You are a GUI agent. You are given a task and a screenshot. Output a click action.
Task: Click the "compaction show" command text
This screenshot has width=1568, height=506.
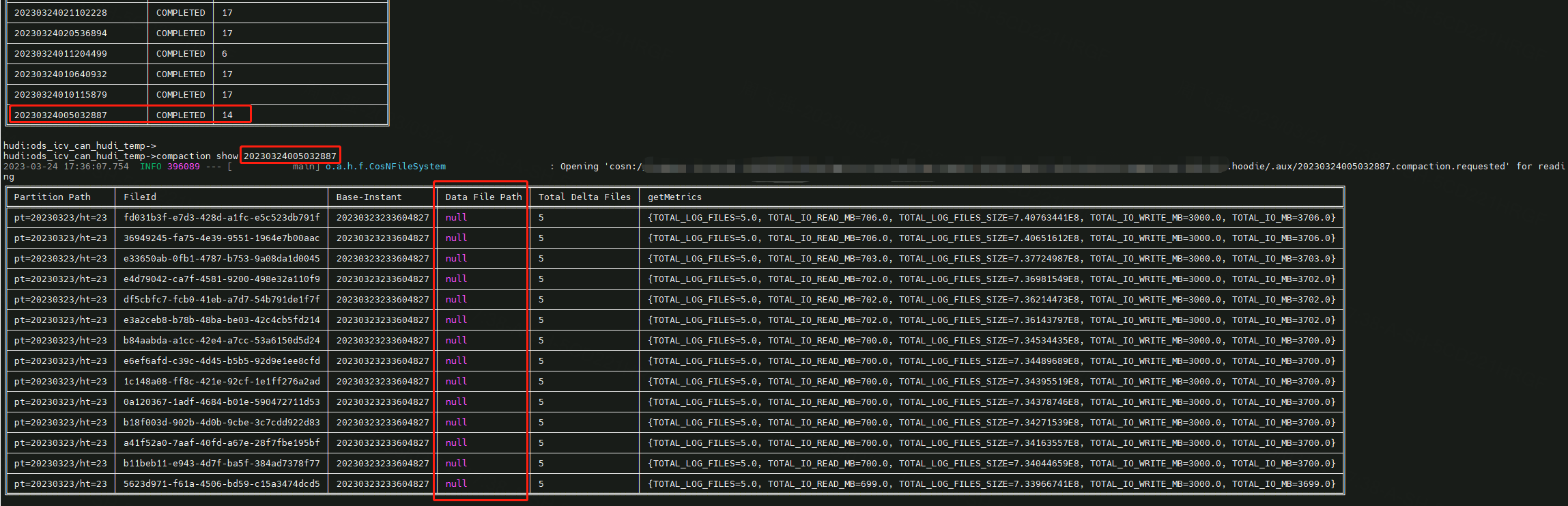tap(197, 156)
